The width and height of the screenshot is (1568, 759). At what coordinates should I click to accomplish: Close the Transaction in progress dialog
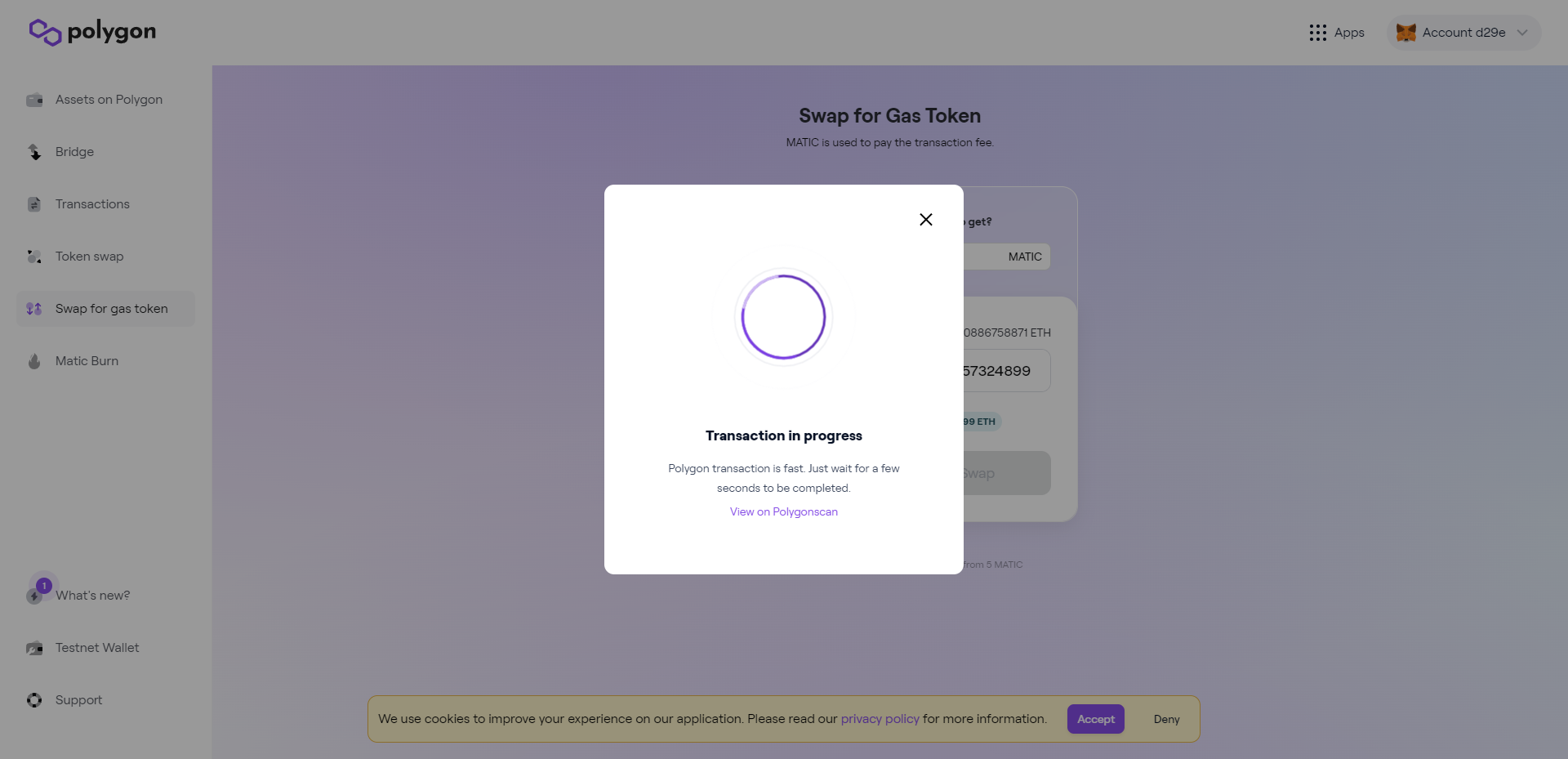click(926, 220)
